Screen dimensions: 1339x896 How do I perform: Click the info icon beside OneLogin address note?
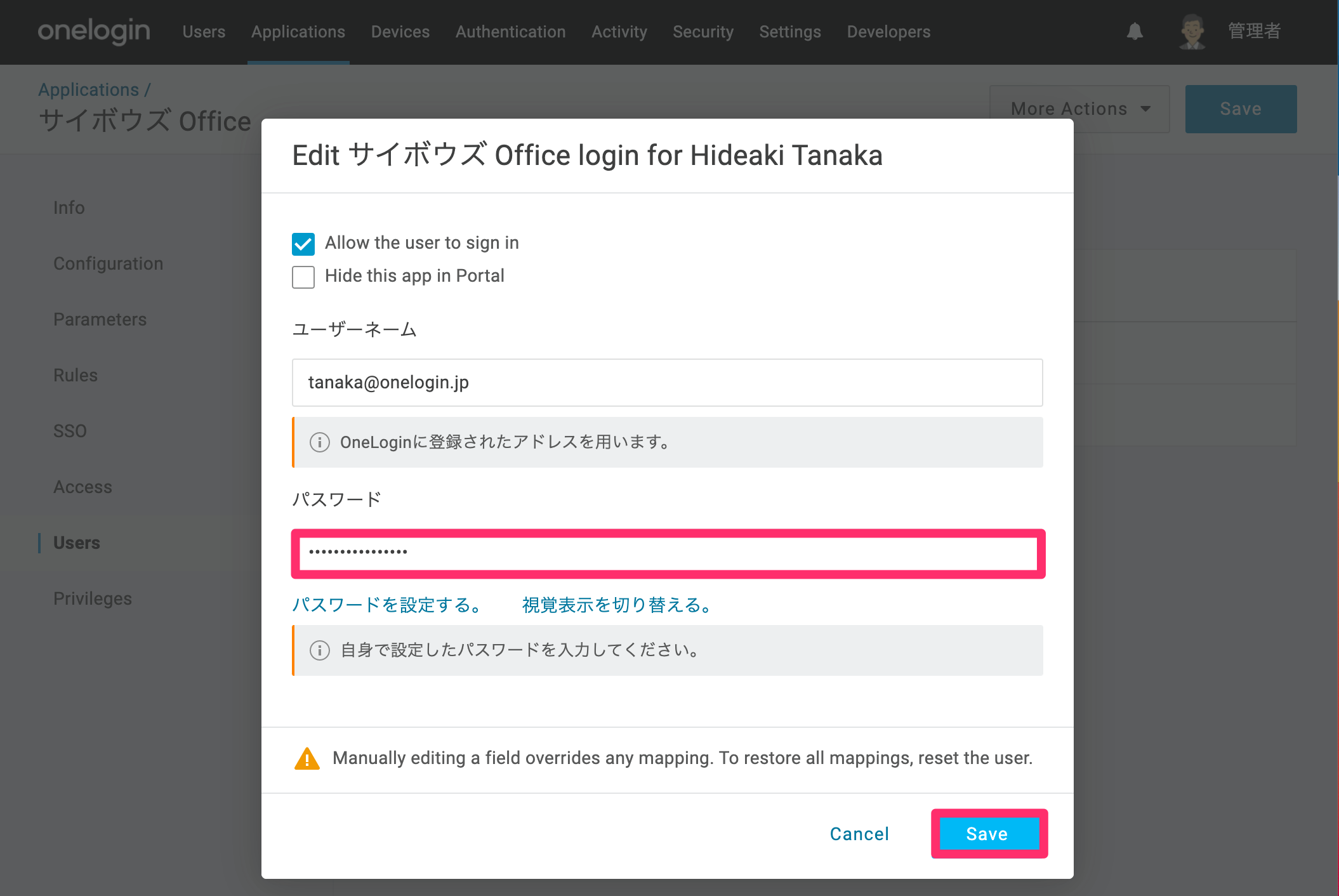pyautogui.click(x=320, y=442)
